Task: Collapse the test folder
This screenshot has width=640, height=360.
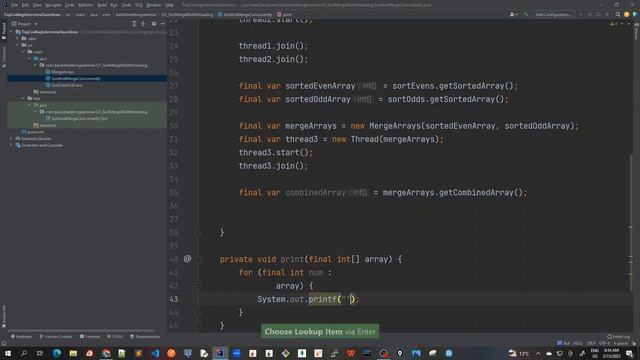Action: (24, 98)
